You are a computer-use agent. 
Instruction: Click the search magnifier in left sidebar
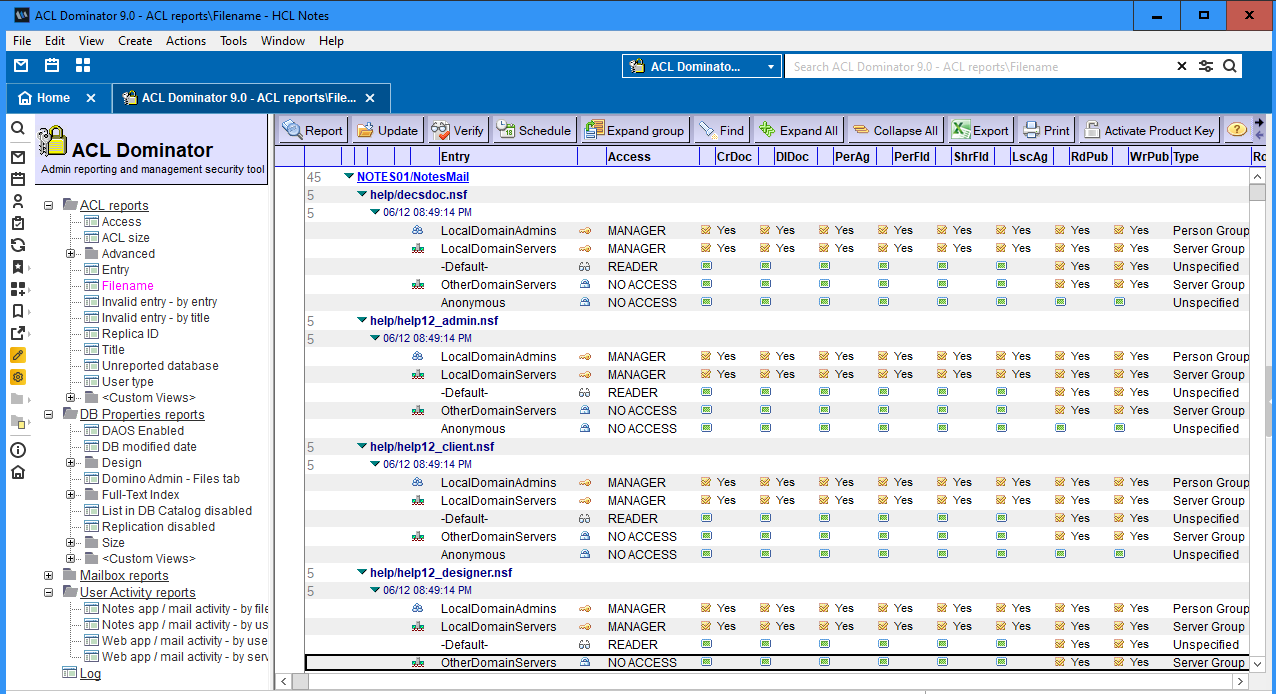pyautogui.click(x=17, y=129)
